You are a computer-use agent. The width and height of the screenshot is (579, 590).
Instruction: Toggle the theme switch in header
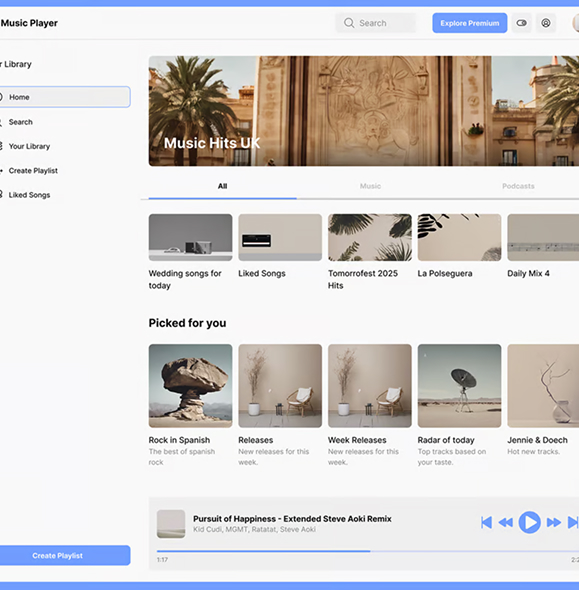pyautogui.click(x=521, y=23)
